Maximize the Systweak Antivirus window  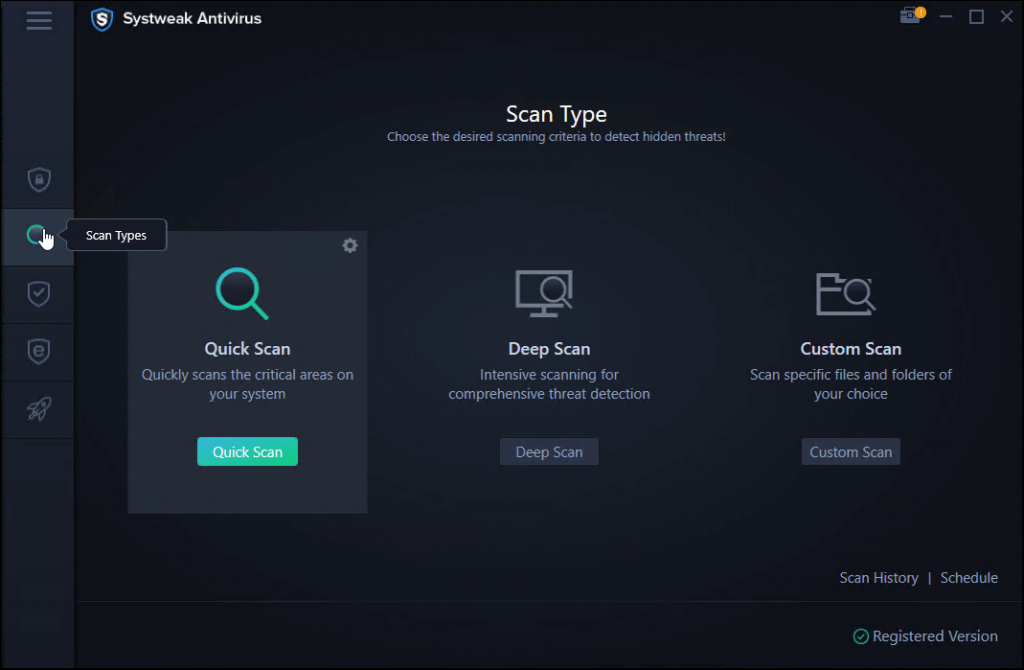pos(976,16)
